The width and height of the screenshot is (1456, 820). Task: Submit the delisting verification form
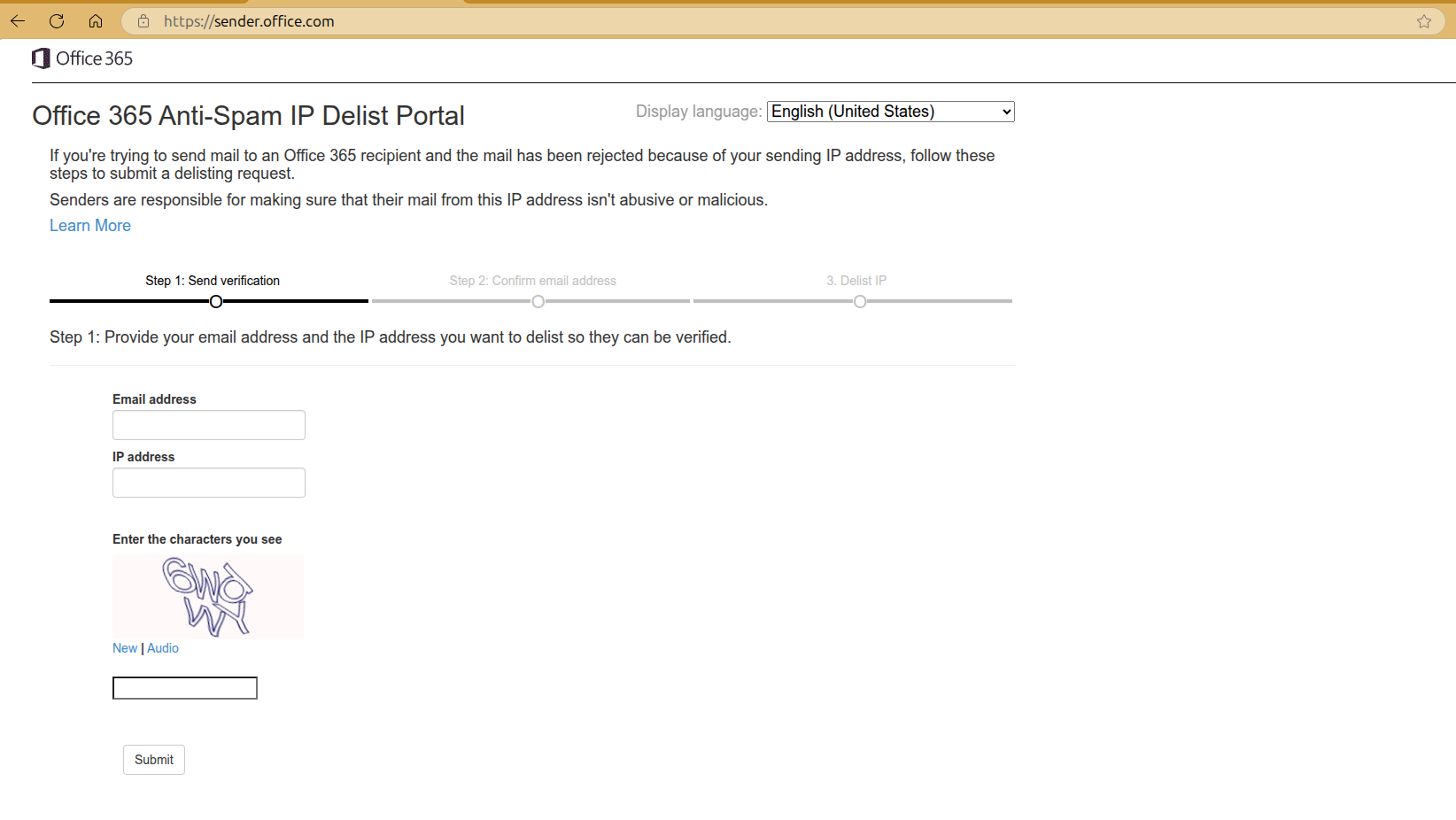point(154,760)
